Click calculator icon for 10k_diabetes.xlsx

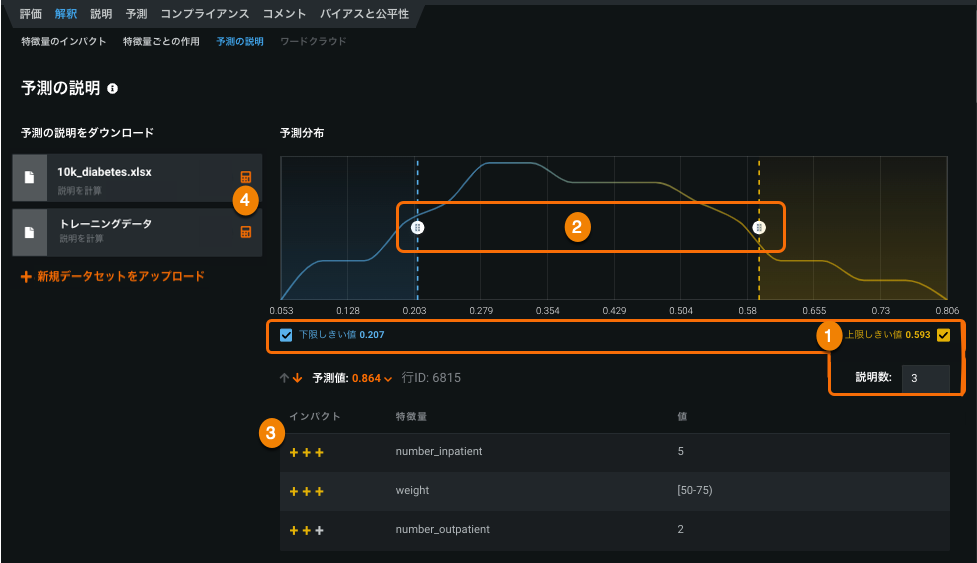click(246, 177)
